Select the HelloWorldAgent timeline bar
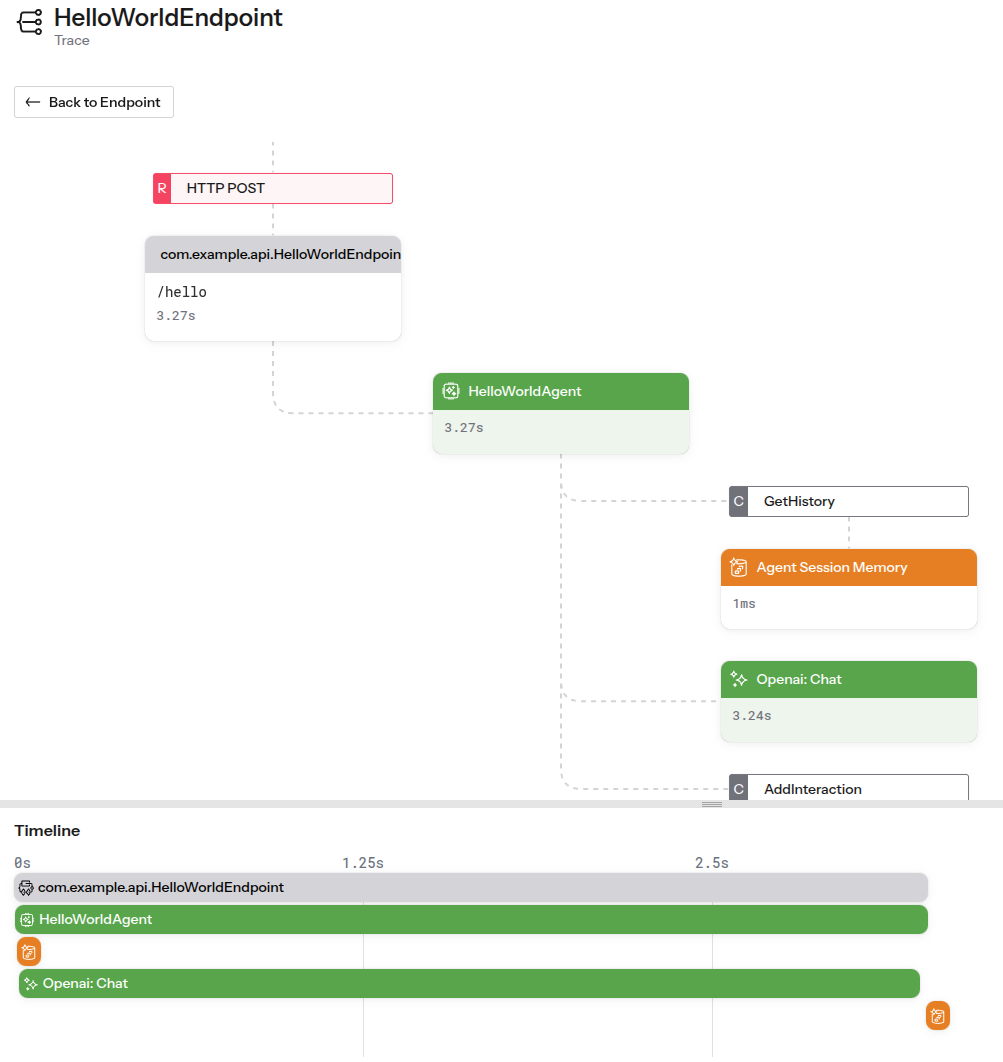This screenshot has width=1003, height=1062. coord(471,919)
